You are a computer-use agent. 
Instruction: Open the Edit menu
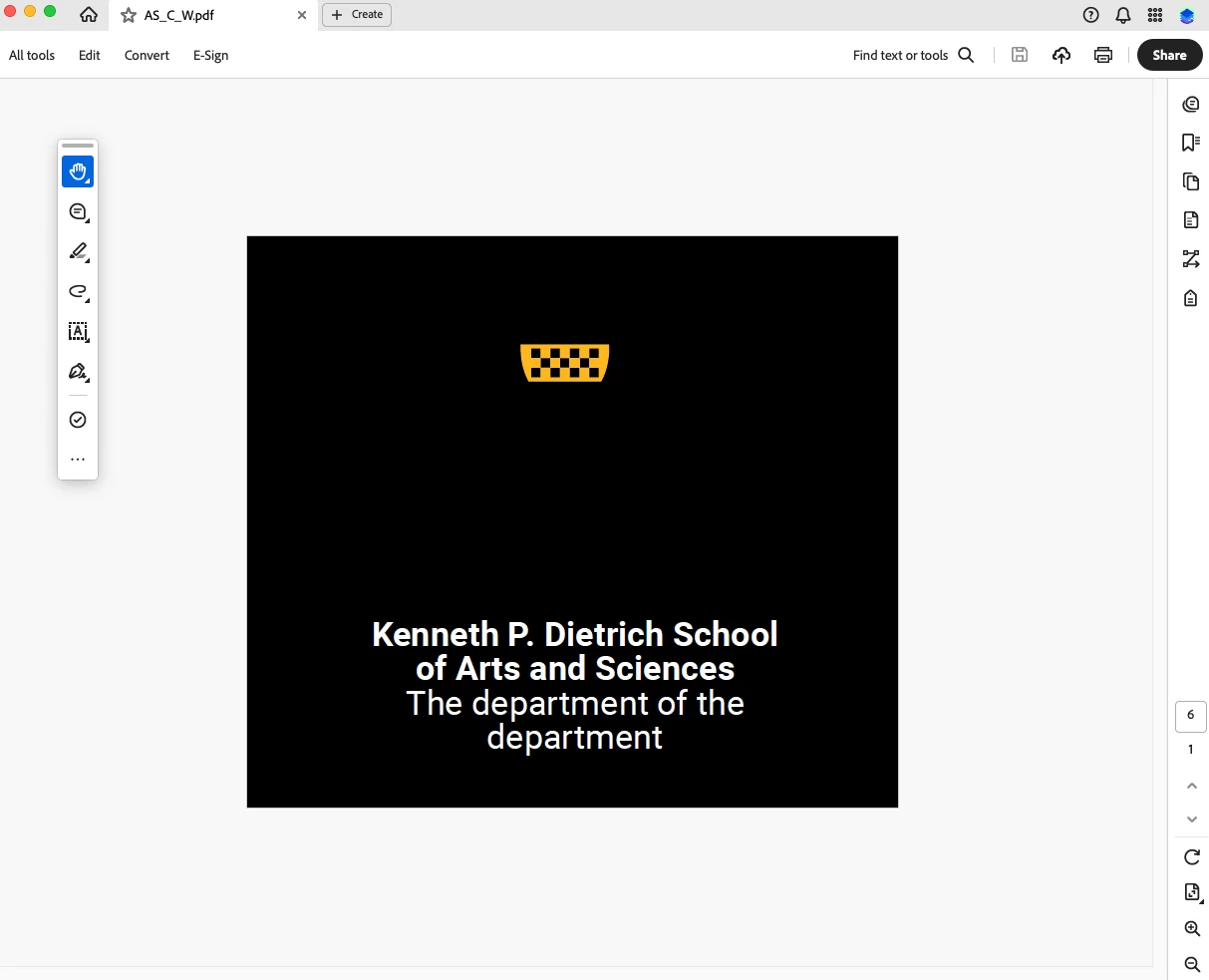pos(90,55)
